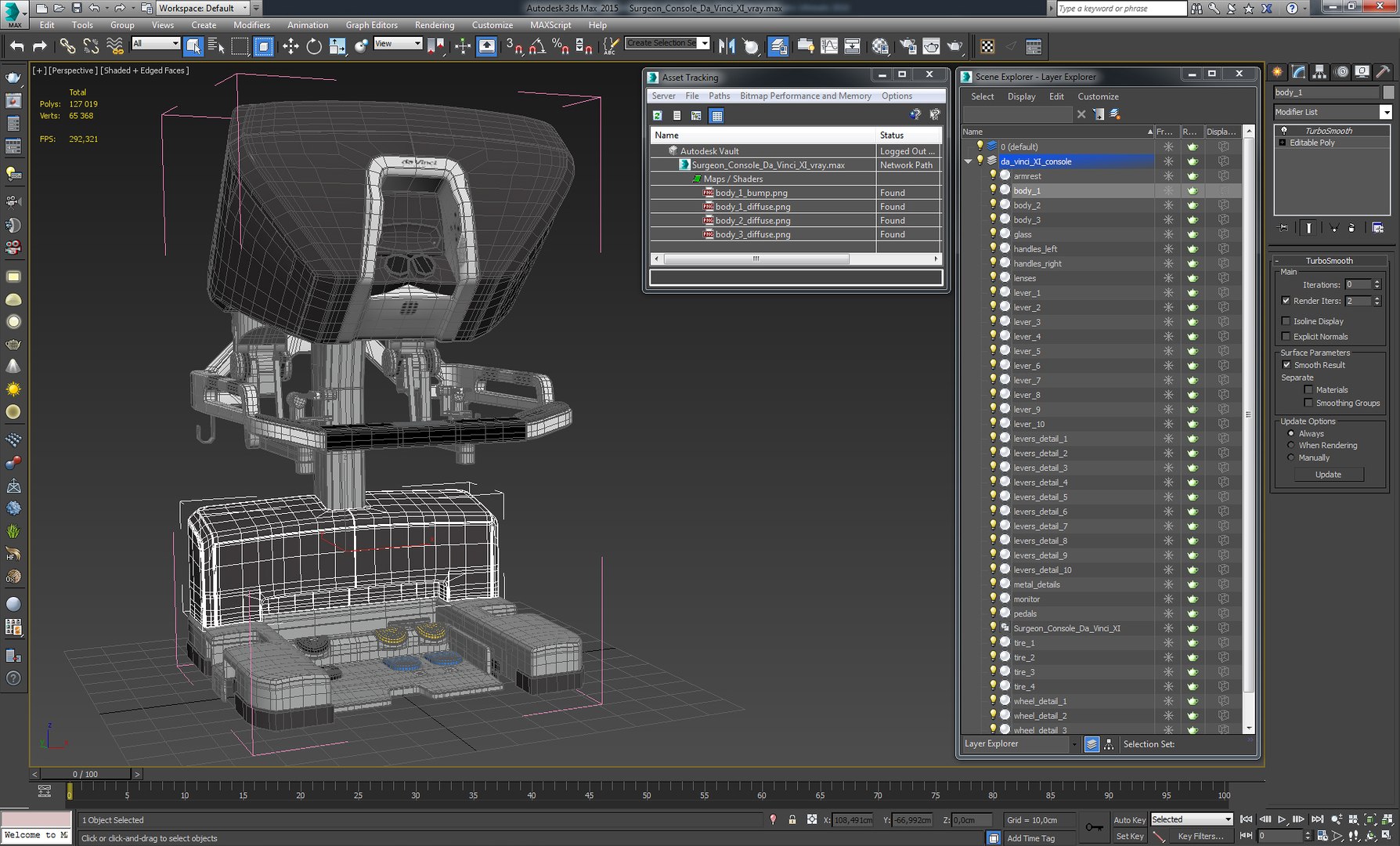Enable Explicit Normals checkbox
Viewport: 1400px width, 846px height.
(1286, 337)
